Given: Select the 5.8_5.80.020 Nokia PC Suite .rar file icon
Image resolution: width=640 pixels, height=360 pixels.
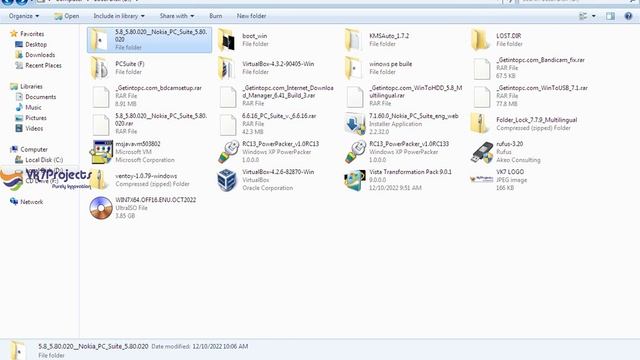Looking at the screenshot, I should pyautogui.click(x=101, y=124).
